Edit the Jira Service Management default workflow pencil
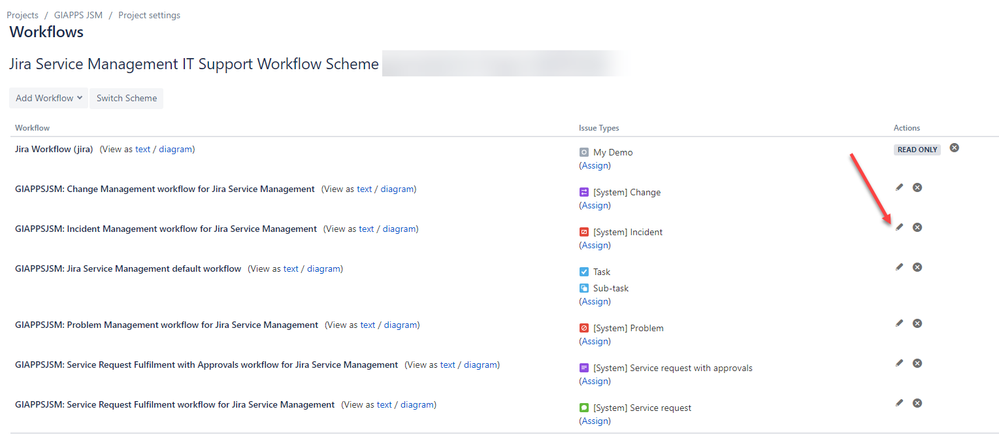This screenshot has height=437, width=999. (x=899, y=268)
